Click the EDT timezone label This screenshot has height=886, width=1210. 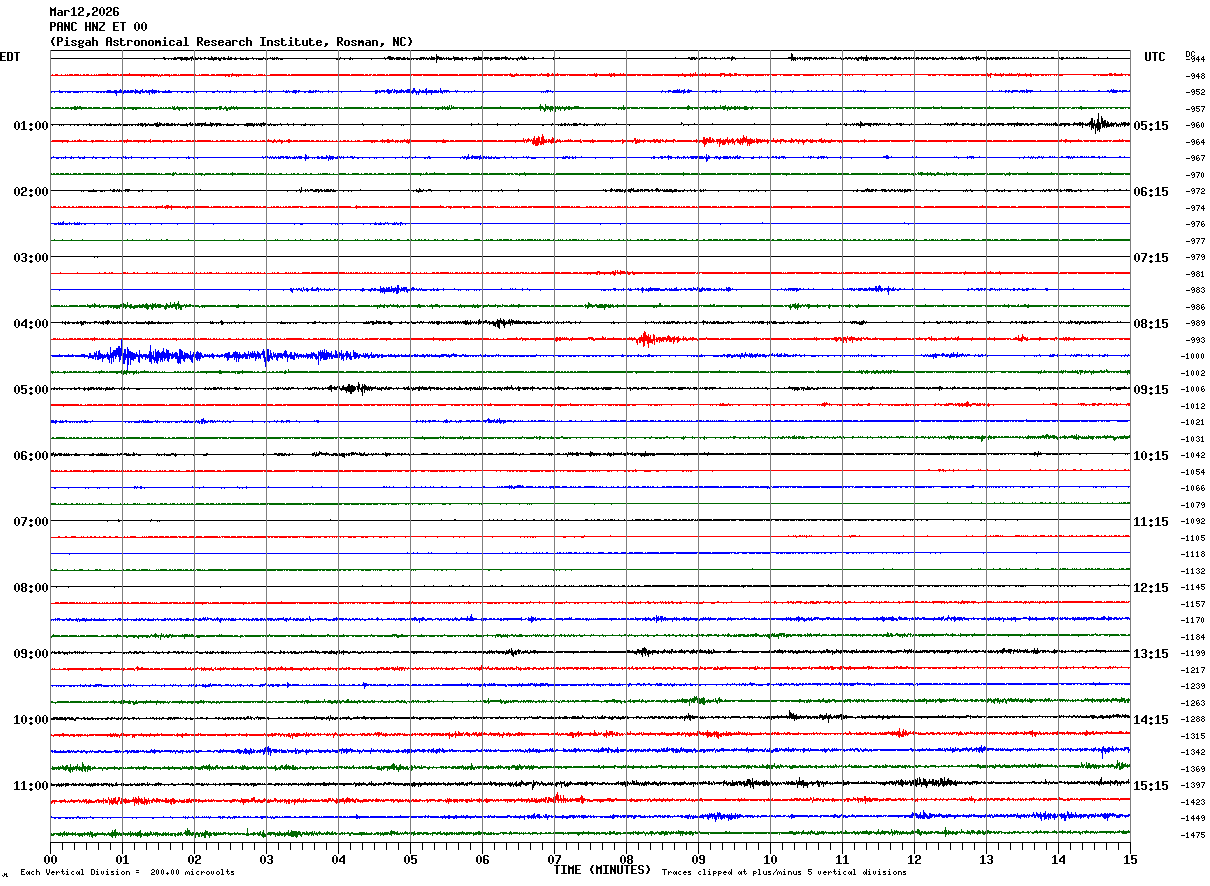(10, 57)
